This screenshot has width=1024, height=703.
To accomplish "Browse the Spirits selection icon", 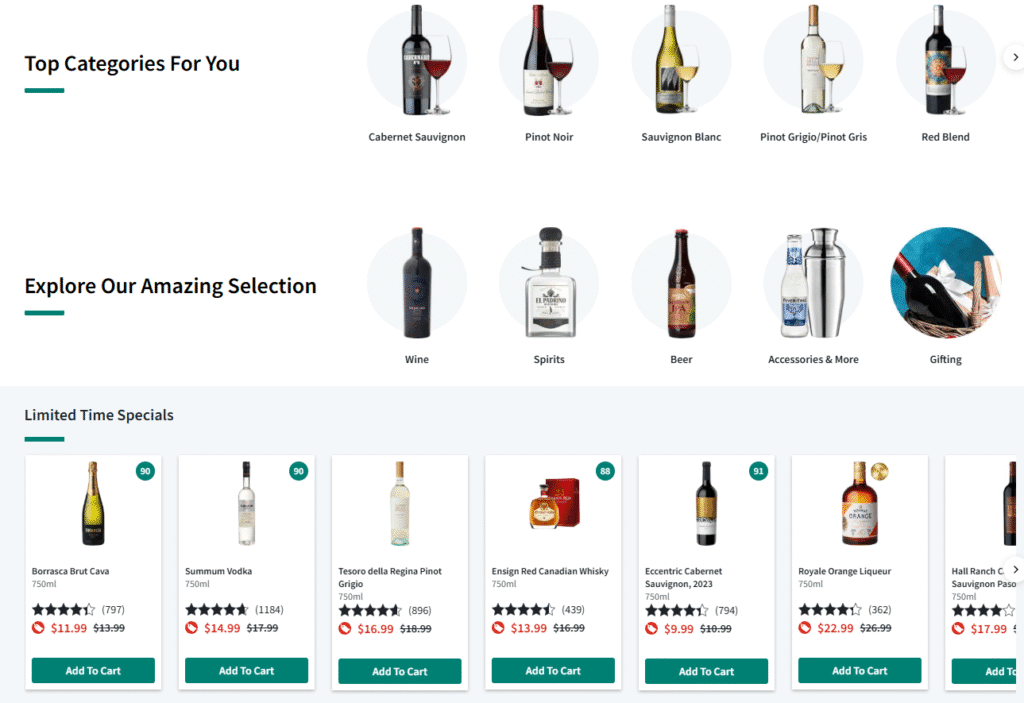I will point(549,283).
